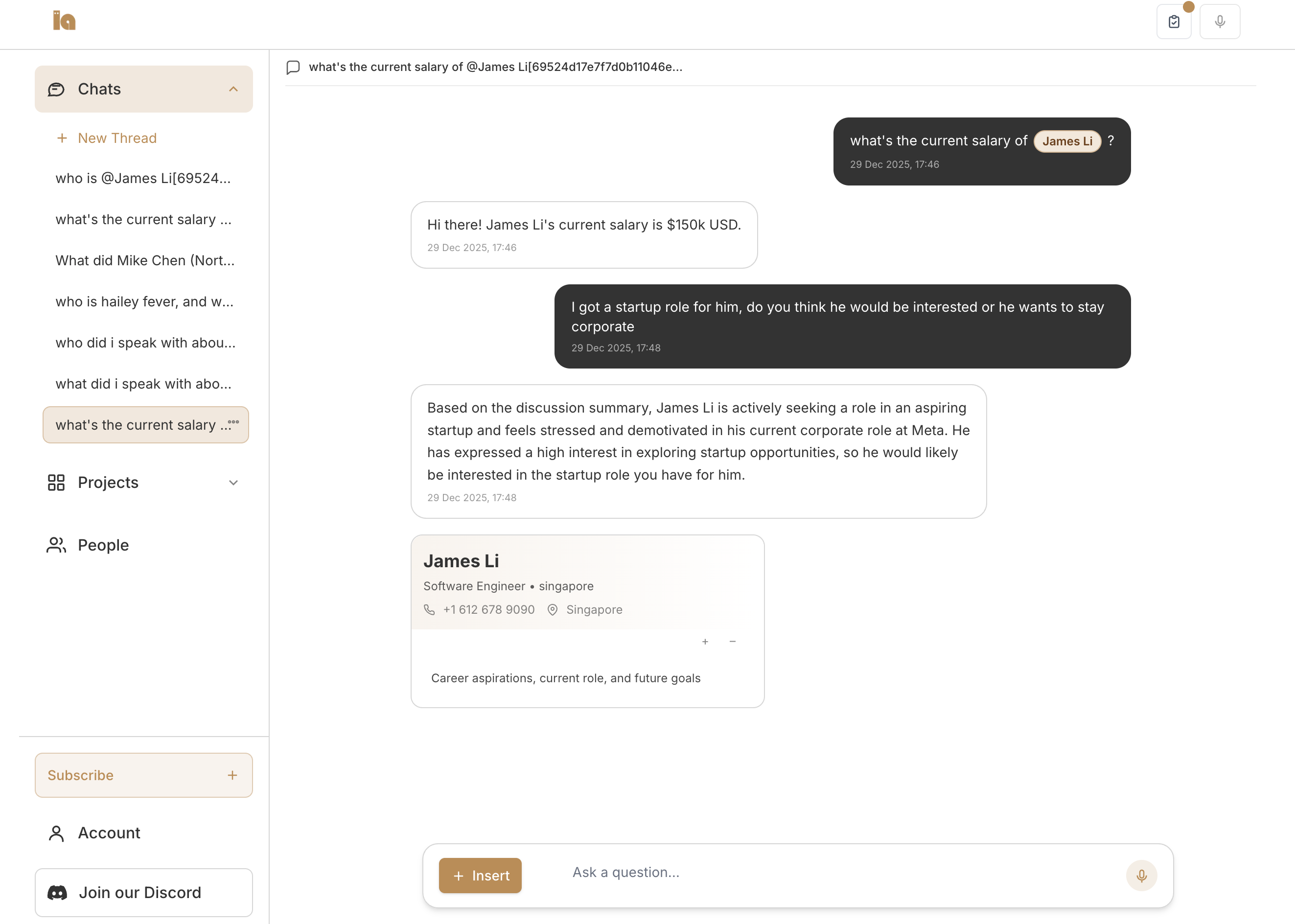Image resolution: width=1295 pixels, height=924 pixels.
Task: Open the clipboard panel in the top-right header
Action: click(1173, 21)
